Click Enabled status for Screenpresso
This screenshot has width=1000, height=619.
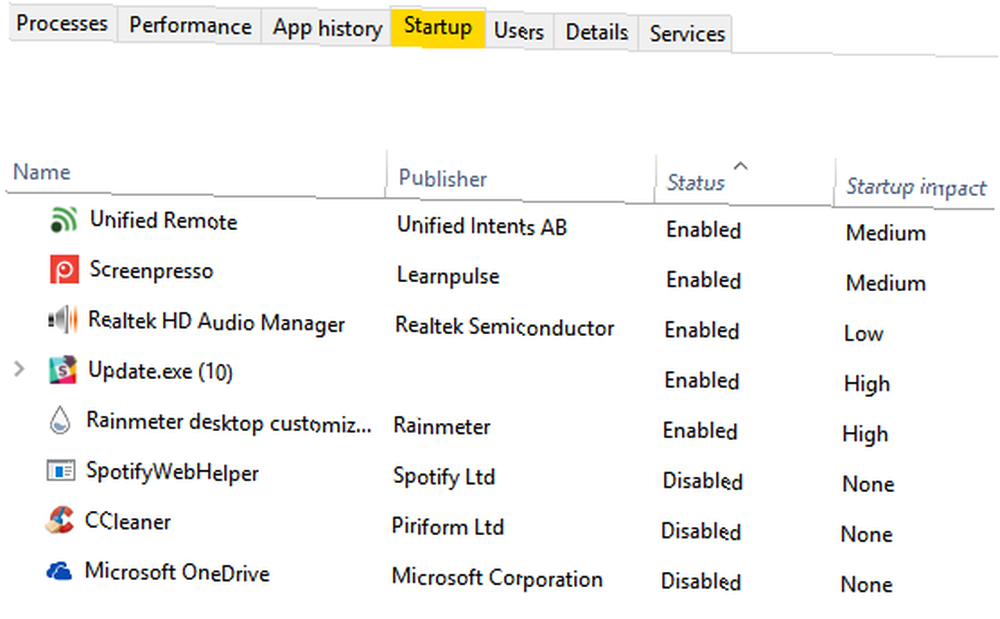(703, 280)
